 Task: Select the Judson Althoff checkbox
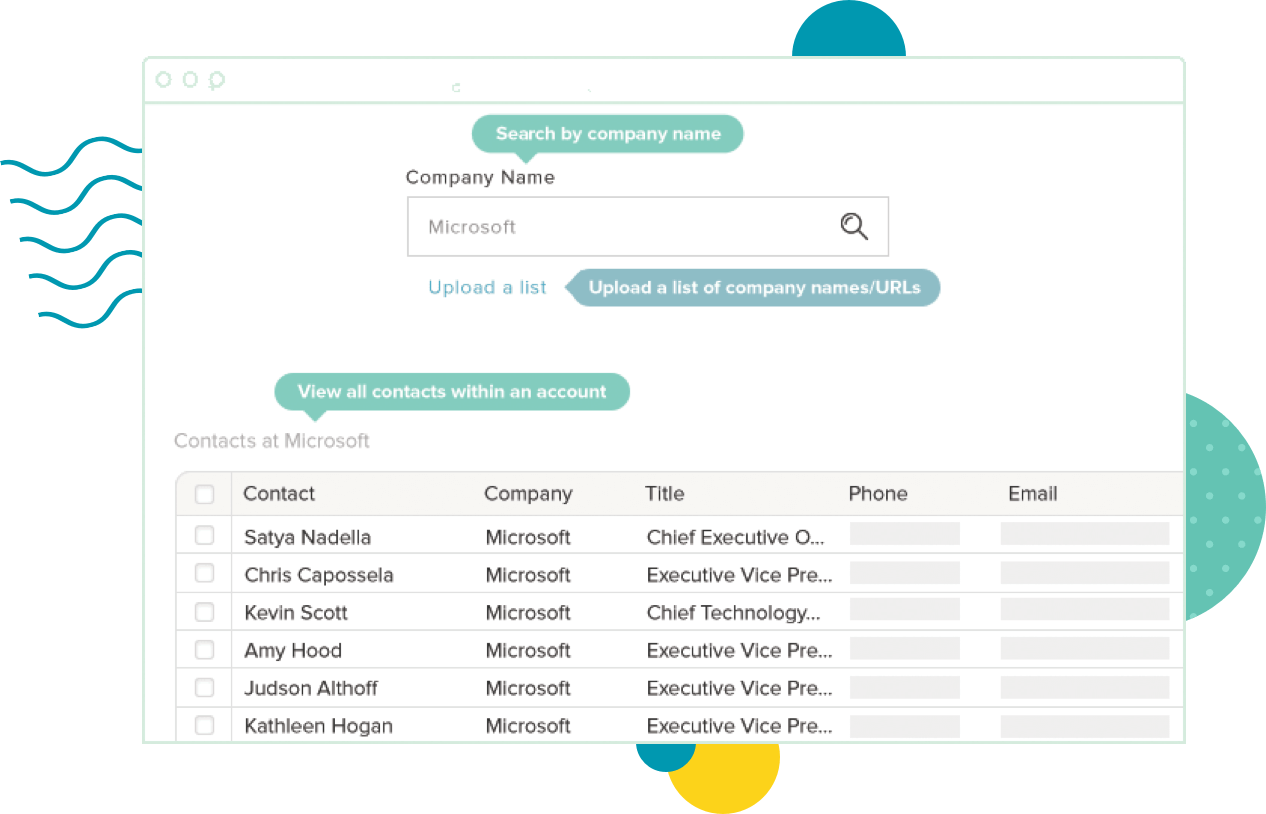pos(204,688)
